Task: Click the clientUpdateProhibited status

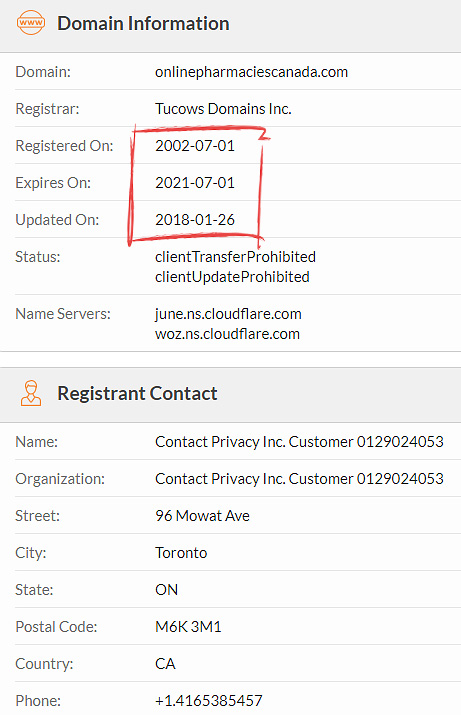Action: click(232, 277)
